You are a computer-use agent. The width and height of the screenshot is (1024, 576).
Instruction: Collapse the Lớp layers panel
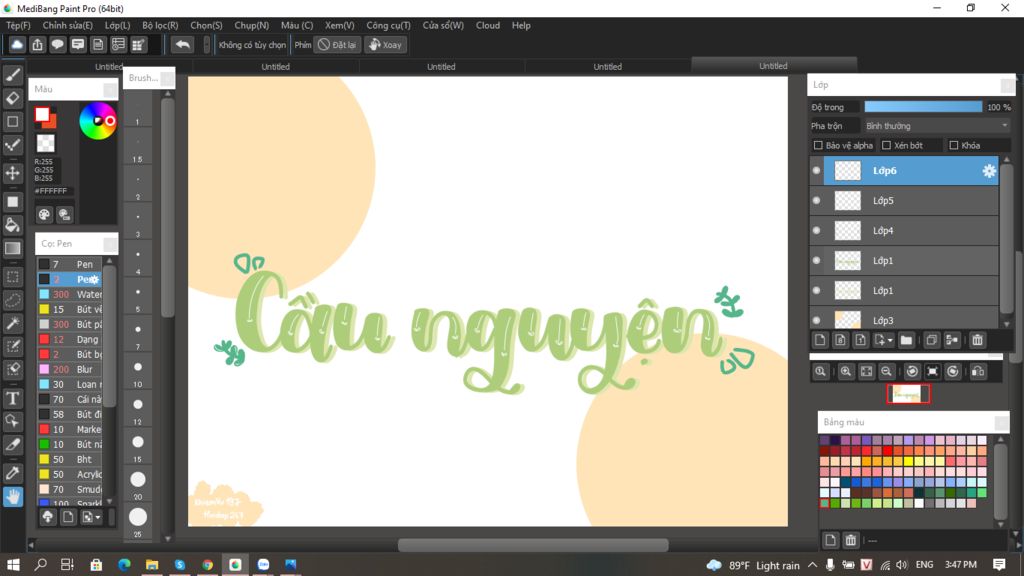(1007, 85)
